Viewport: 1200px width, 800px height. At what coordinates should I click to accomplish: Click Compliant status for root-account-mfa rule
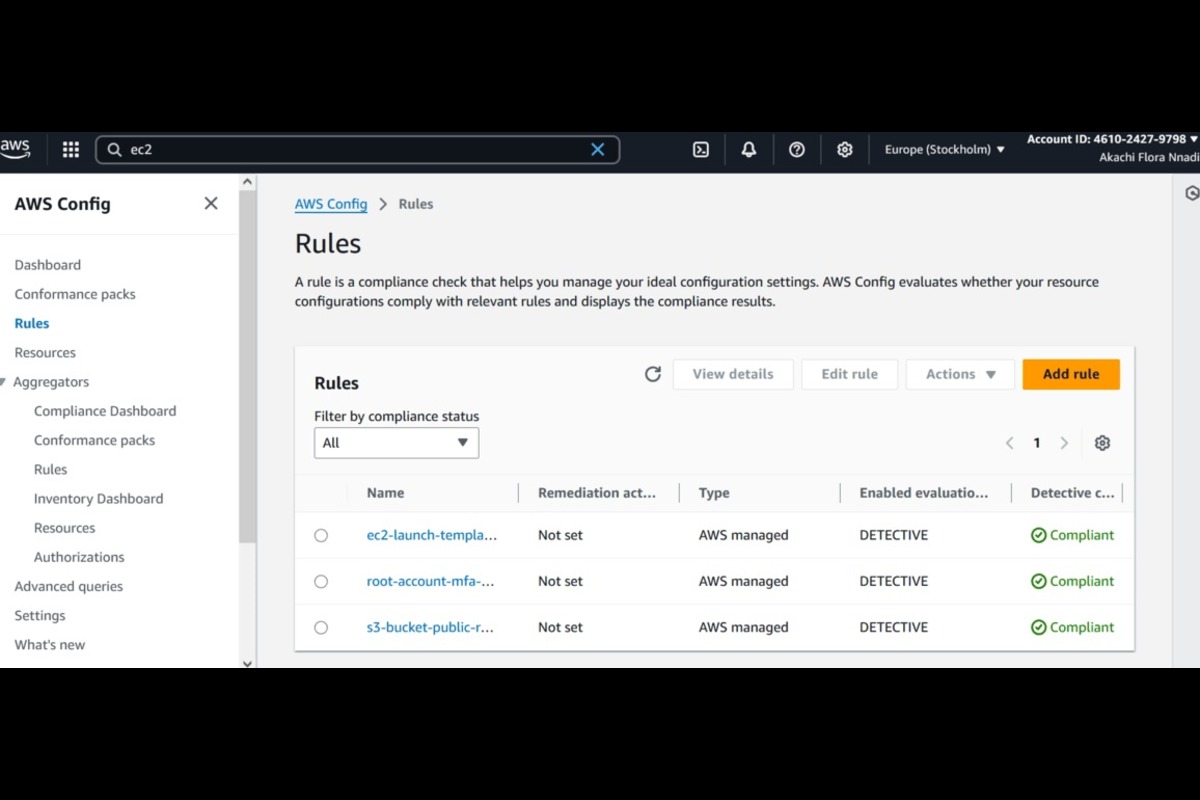point(1072,581)
